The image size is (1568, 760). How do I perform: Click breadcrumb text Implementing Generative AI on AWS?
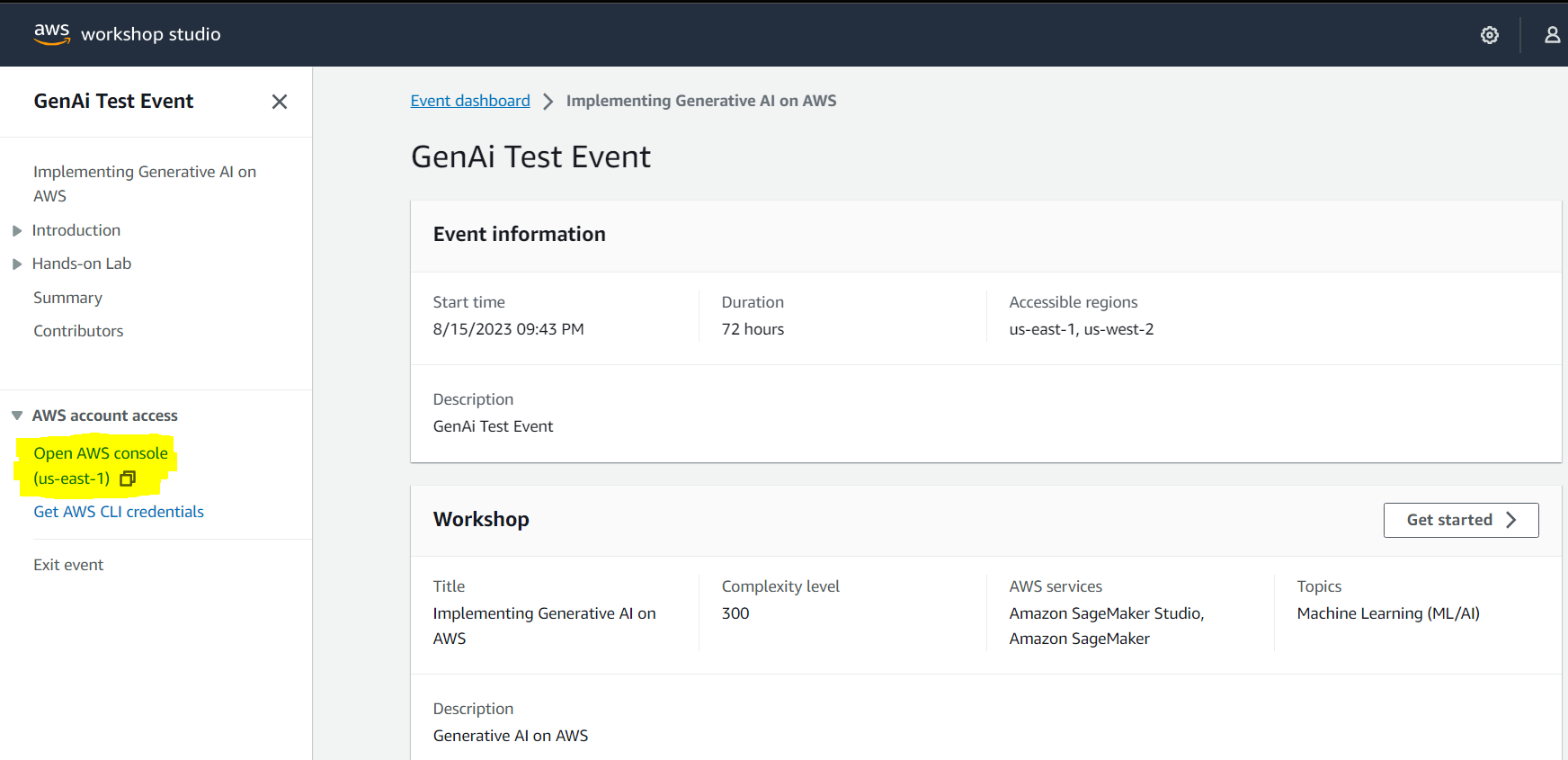701,101
